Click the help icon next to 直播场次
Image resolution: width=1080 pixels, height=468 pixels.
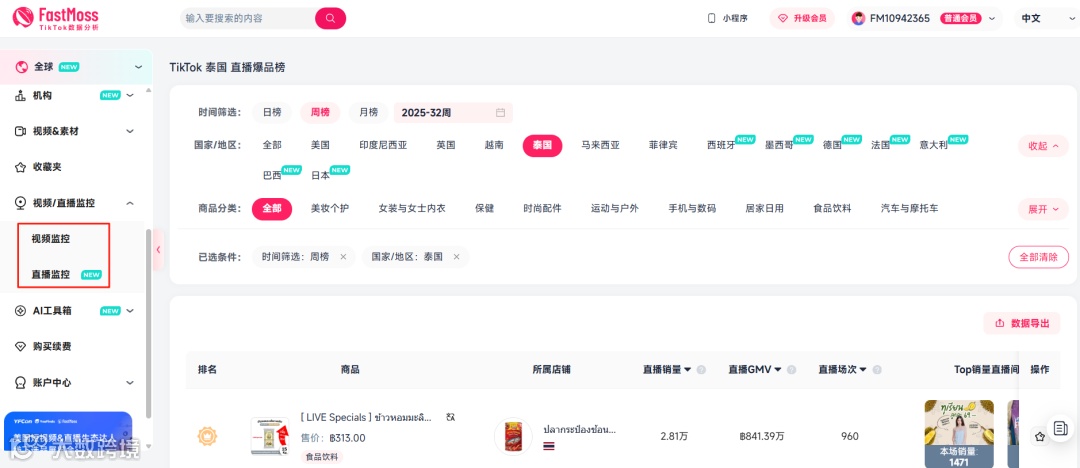pyautogui.click(x=877, y=370)
